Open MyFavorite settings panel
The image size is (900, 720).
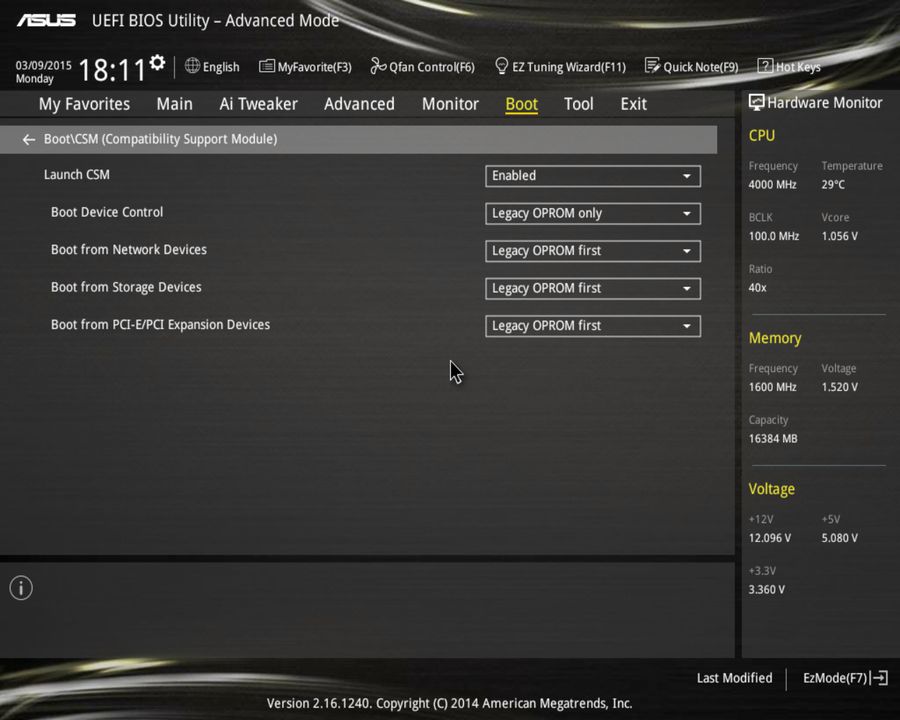pos(305,66)
